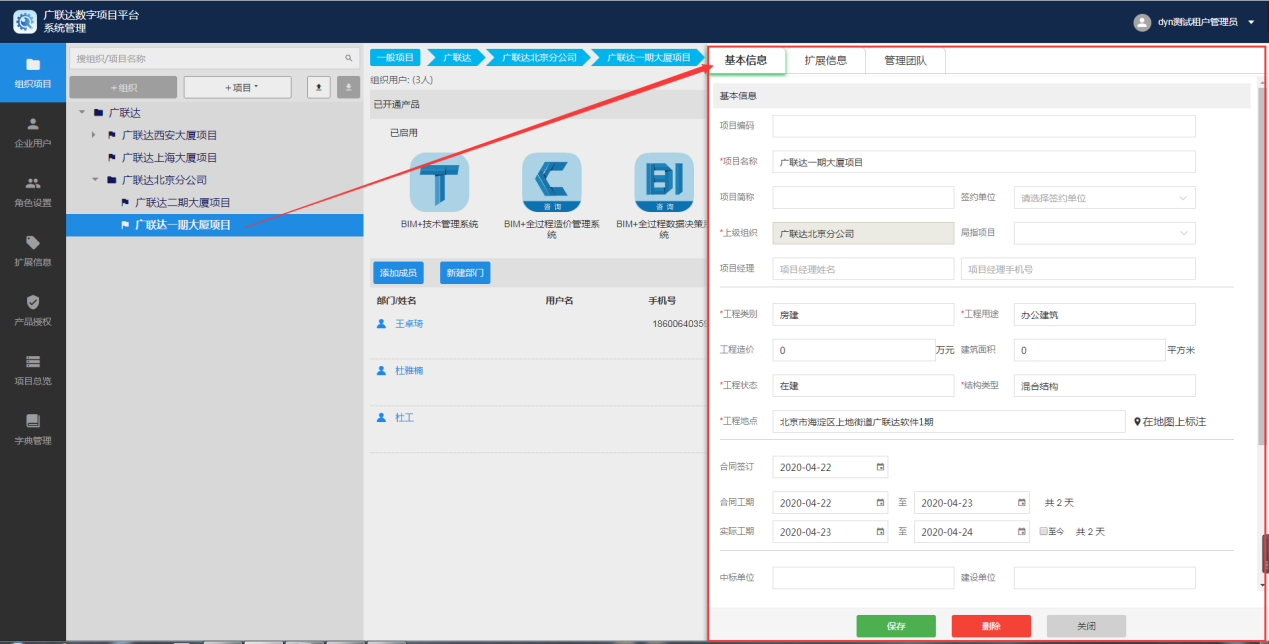This screenshot has width=1269, height=644.
Task: Open the 工程类别 selector showing 房建
Action: point(863,314)
